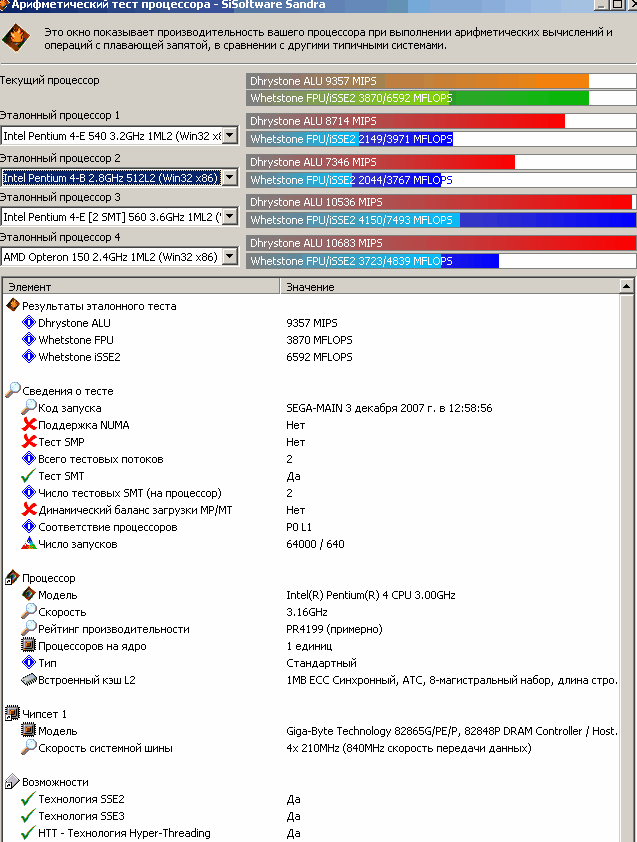This screenshot has width=637, height=842.
Task: Click the Чипсет 1 section icon
Action: [x=12, y=714]
